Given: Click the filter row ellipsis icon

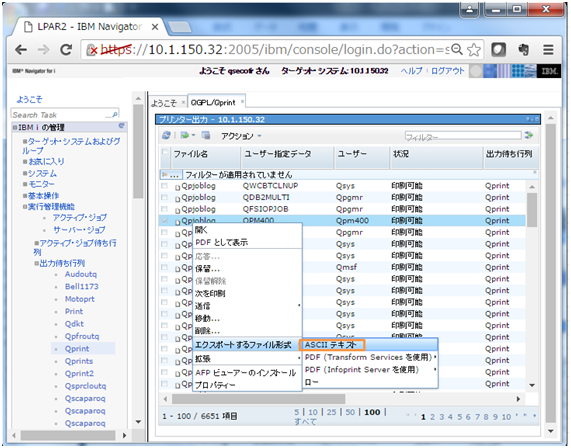Looking at the screenshot, I should point(170,175).
